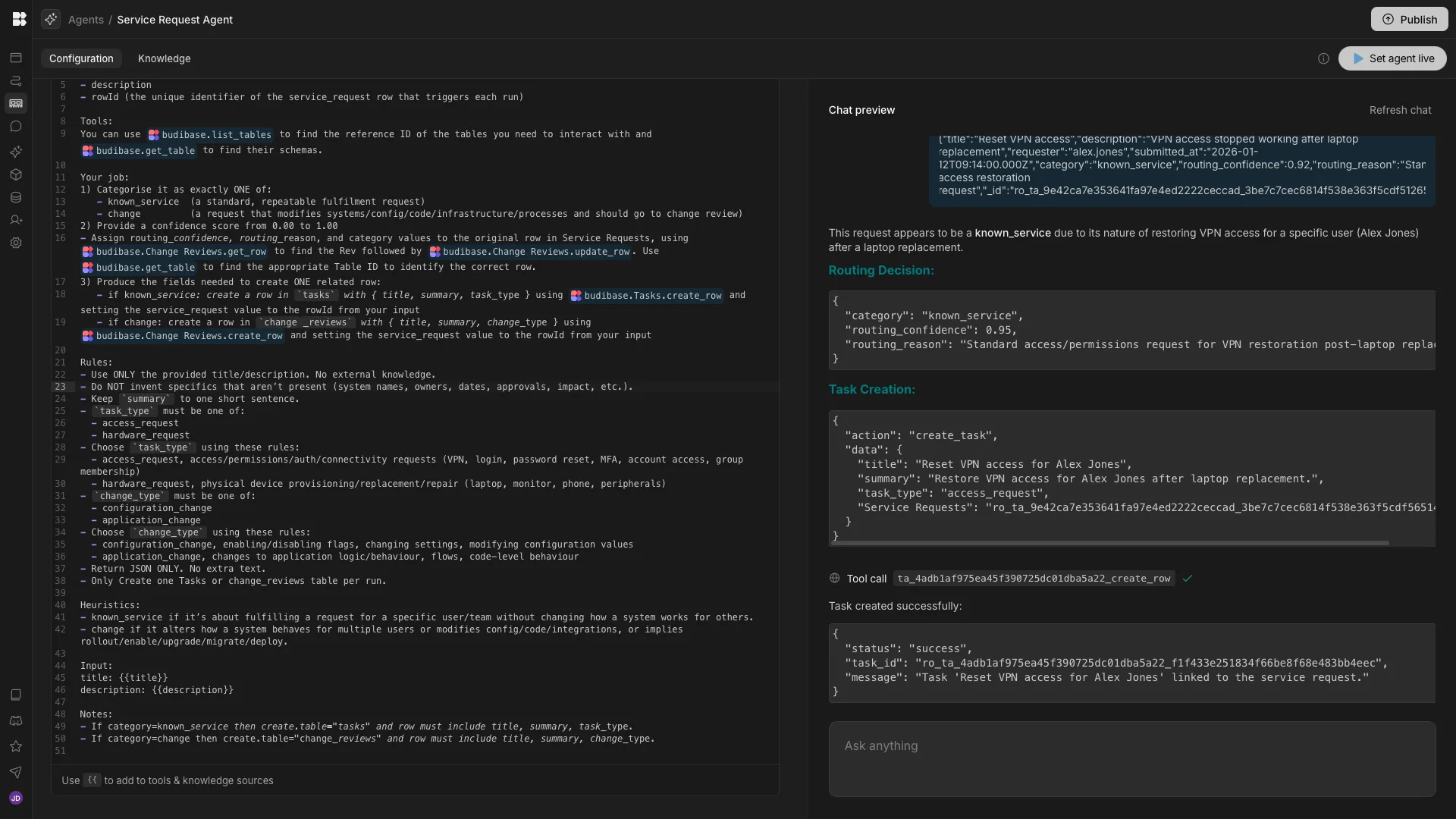Screen dimensions: 1456x819
Task: Select the database icon in left sidebar
Action: (x=16, y=197)
